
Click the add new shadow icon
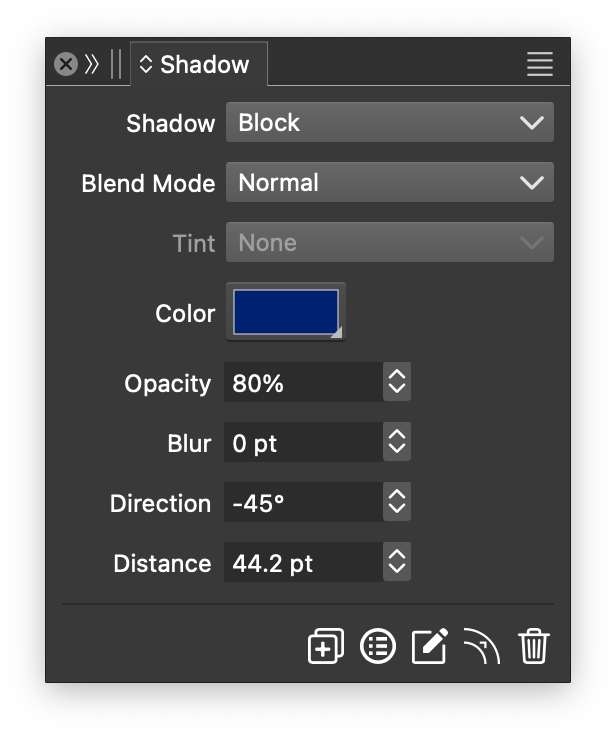click(326, 646)
